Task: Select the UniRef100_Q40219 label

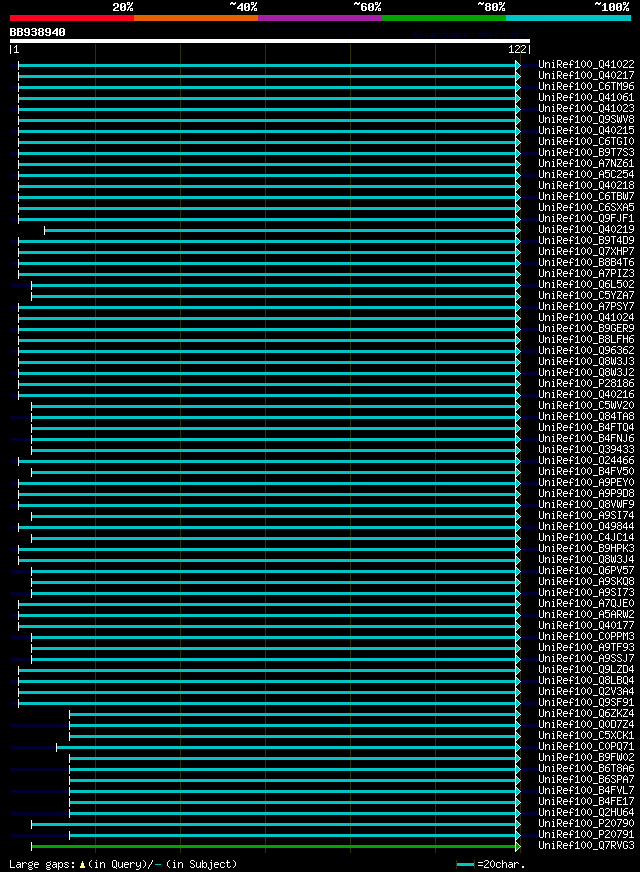Action: [x=586, y=230]
